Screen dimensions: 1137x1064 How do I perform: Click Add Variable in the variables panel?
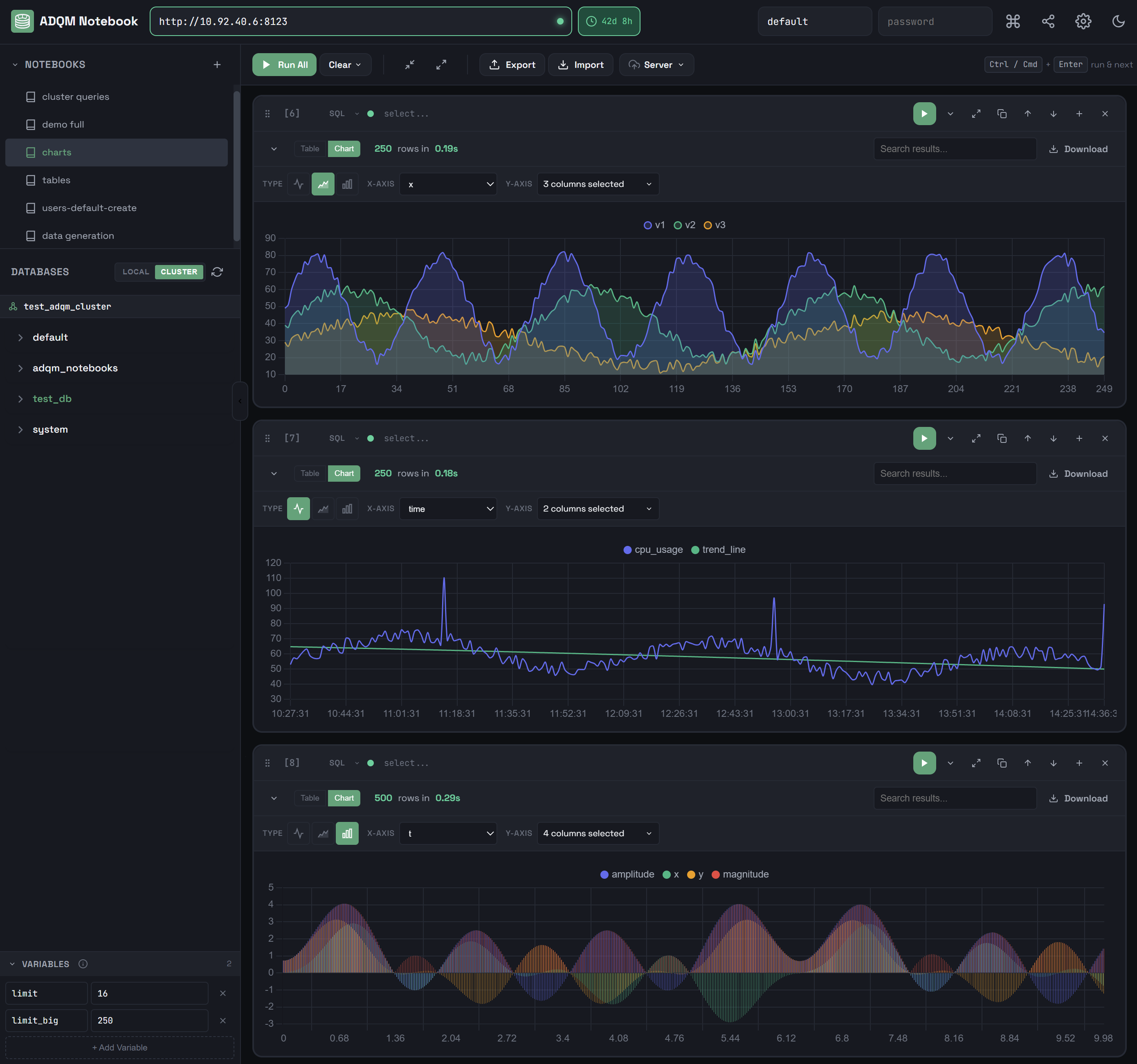119,1047
